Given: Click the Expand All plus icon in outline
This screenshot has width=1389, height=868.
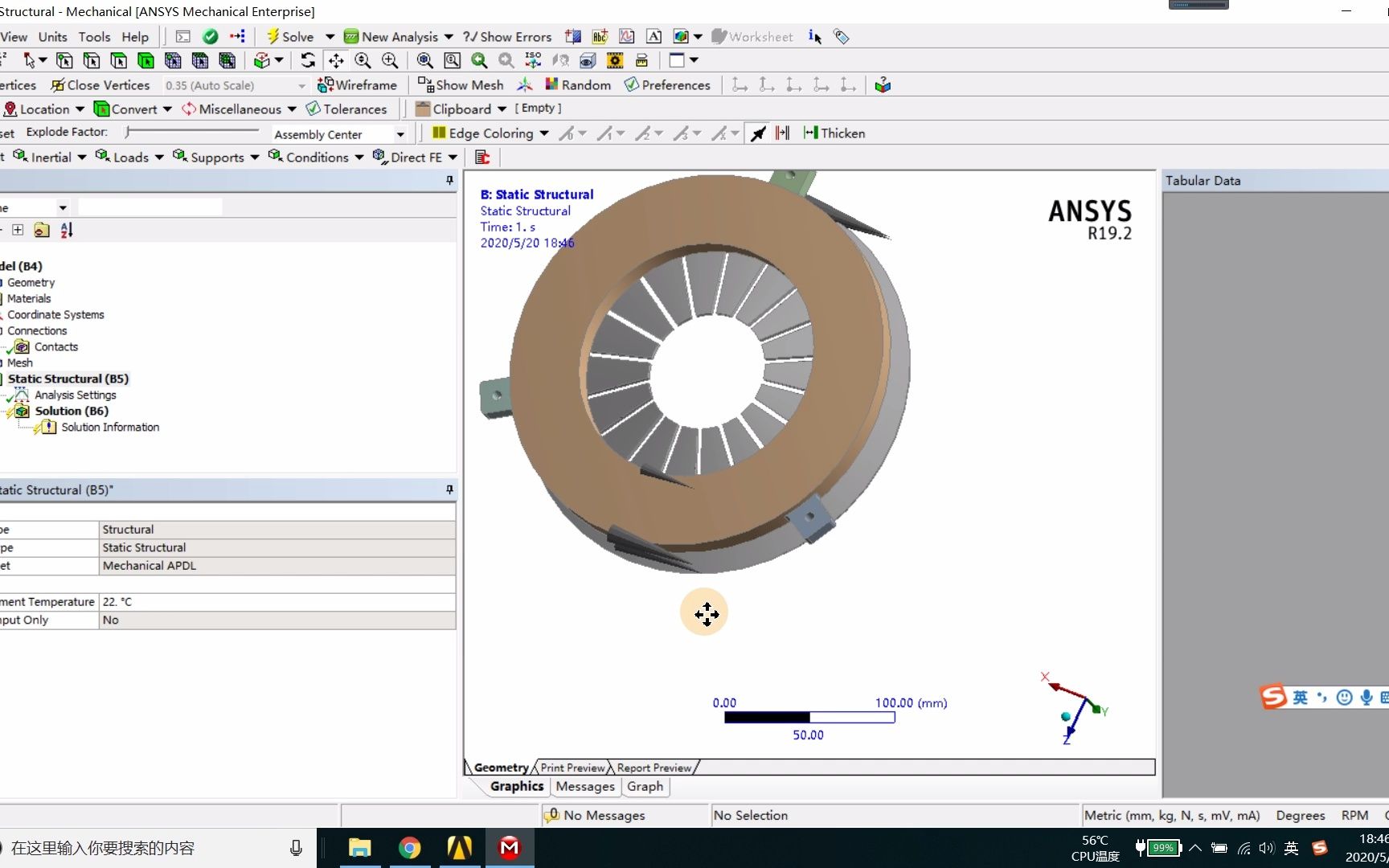Looking at the screenshot, I should 18,230.
